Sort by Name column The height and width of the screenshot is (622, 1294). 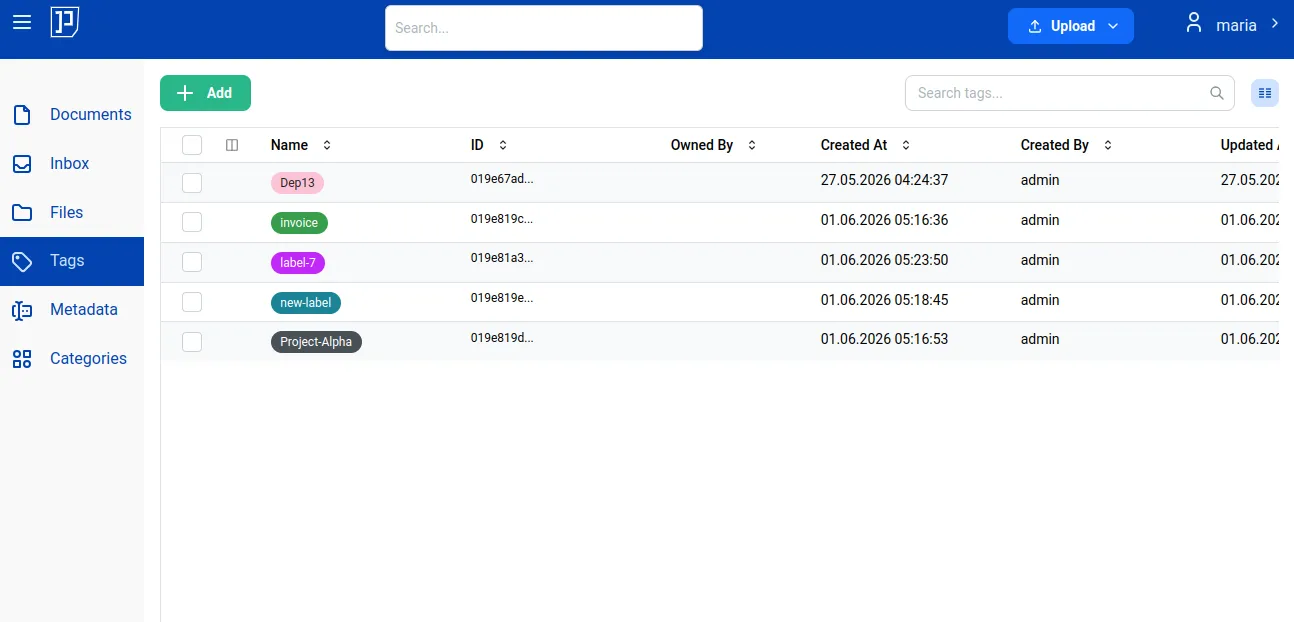pyautogui.click(x=326, y=145)
